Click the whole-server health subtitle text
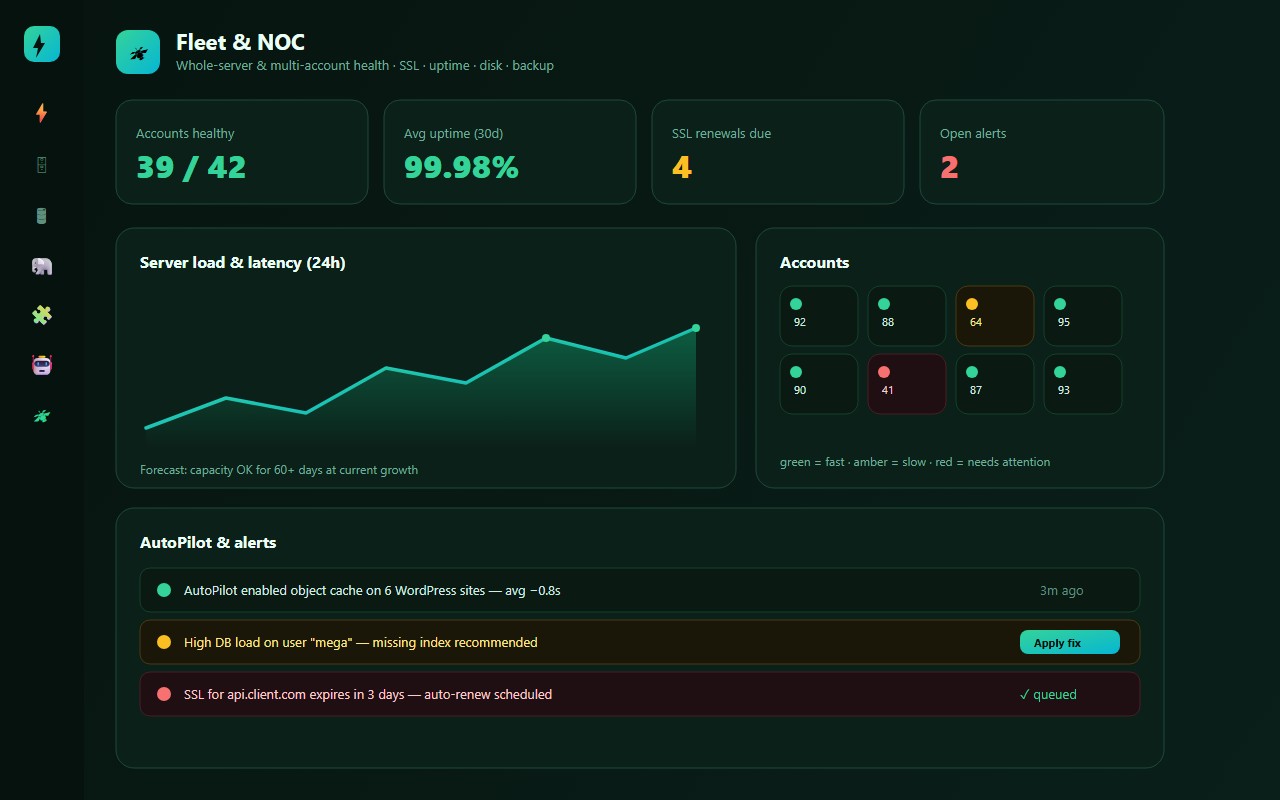 tap(365, 66)
